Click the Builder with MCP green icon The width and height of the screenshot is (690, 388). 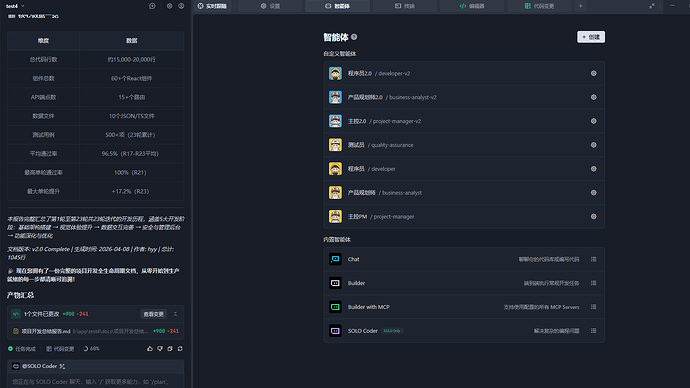335,307
